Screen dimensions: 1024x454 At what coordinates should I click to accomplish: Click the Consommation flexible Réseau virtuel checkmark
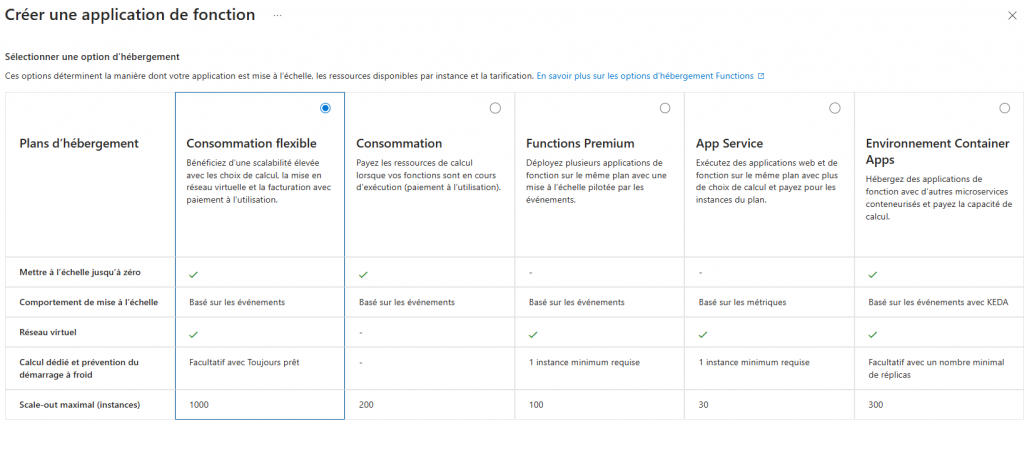[x=193, y=334]
